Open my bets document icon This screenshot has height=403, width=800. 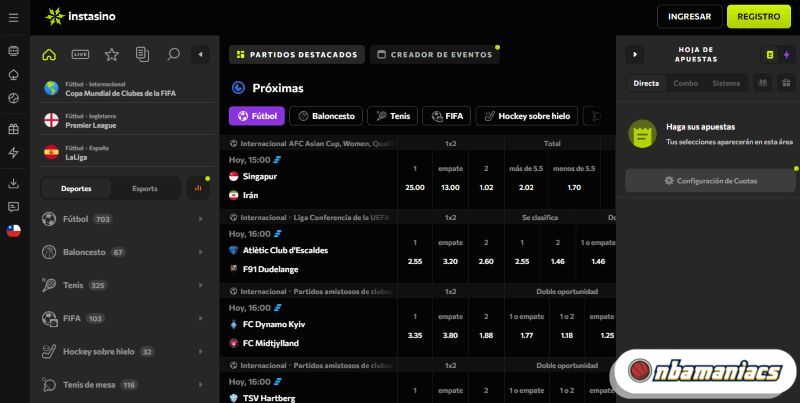[142, 55]
